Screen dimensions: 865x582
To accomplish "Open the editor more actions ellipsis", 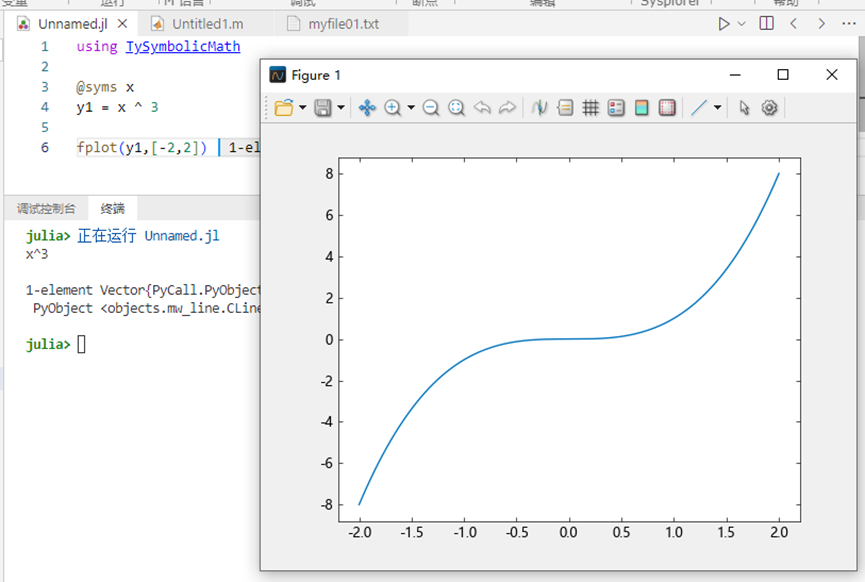I will click(x=848, y=24).
